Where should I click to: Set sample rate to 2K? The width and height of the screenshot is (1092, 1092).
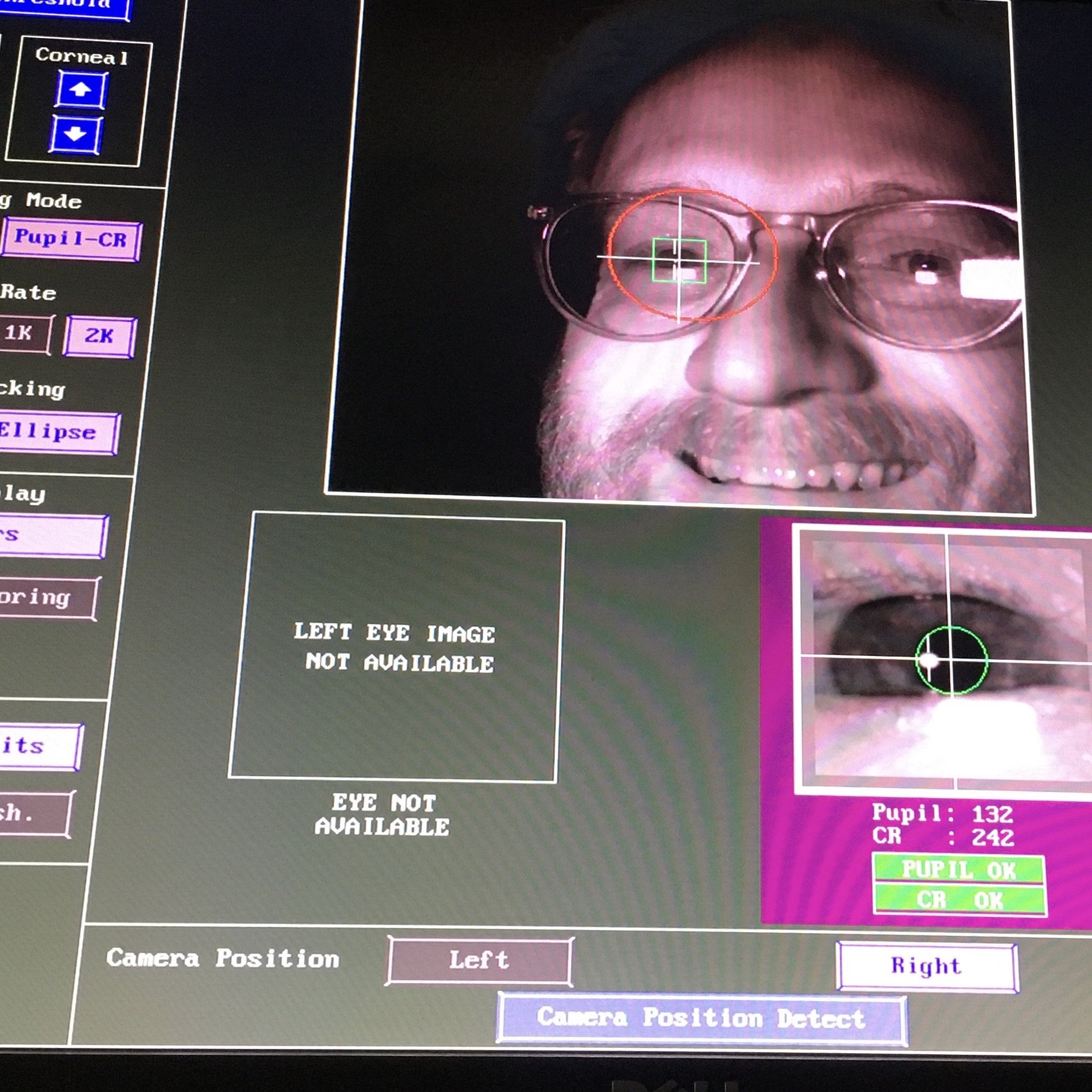(100, 336)
